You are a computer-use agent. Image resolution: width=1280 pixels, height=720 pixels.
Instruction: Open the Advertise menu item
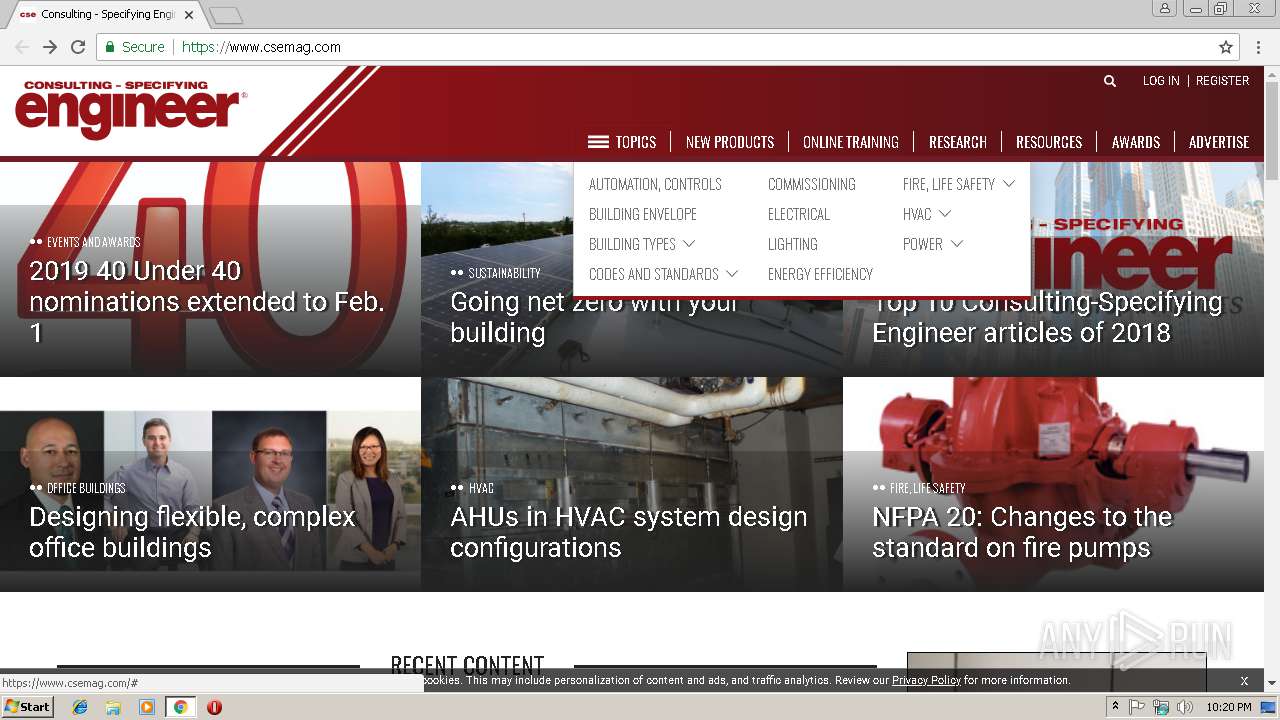pos(1219,142)
